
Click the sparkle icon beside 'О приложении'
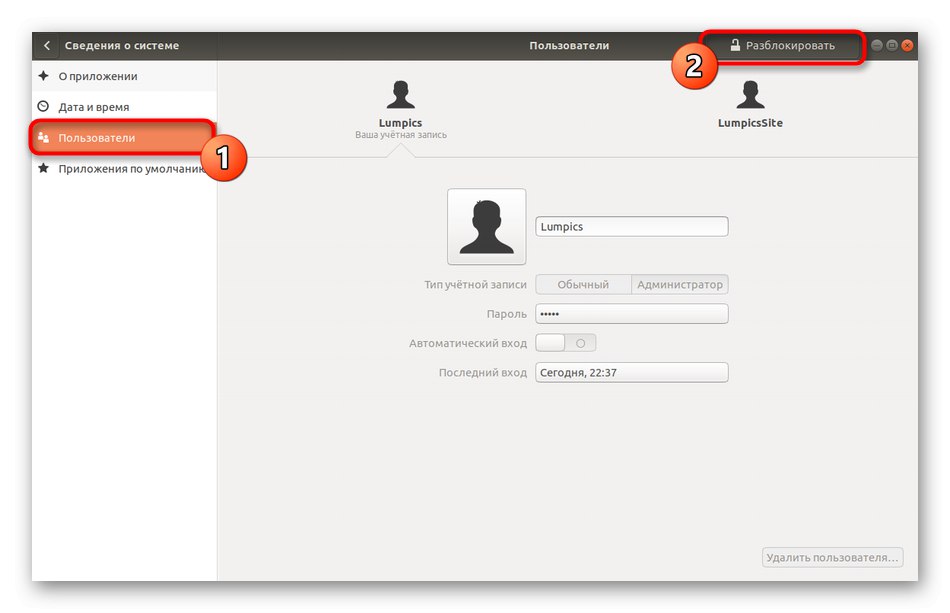pos(43,76)
